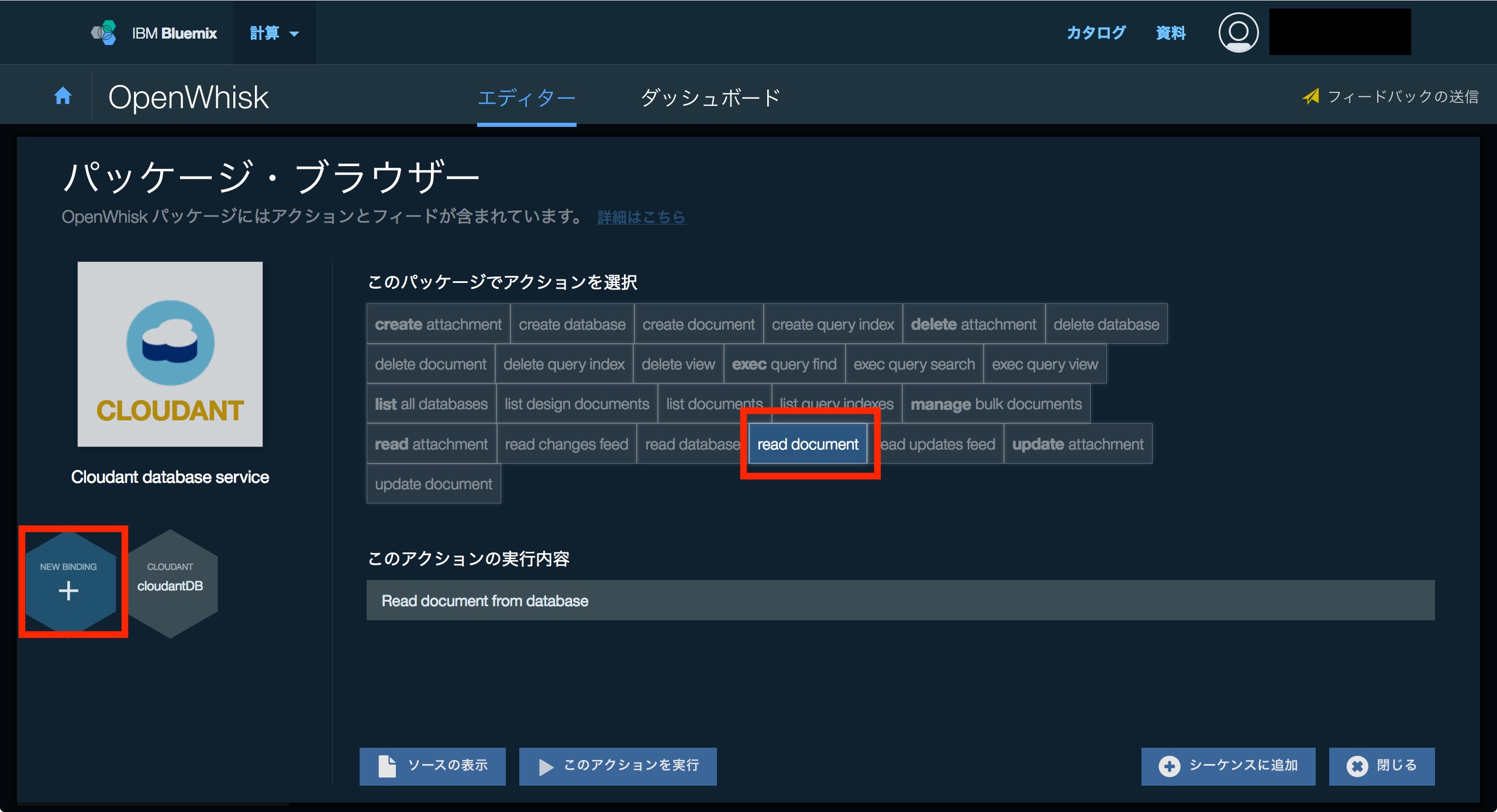Click the このアクションを実行 button
Screen dimensions: 1497x812
click(618, 766)
